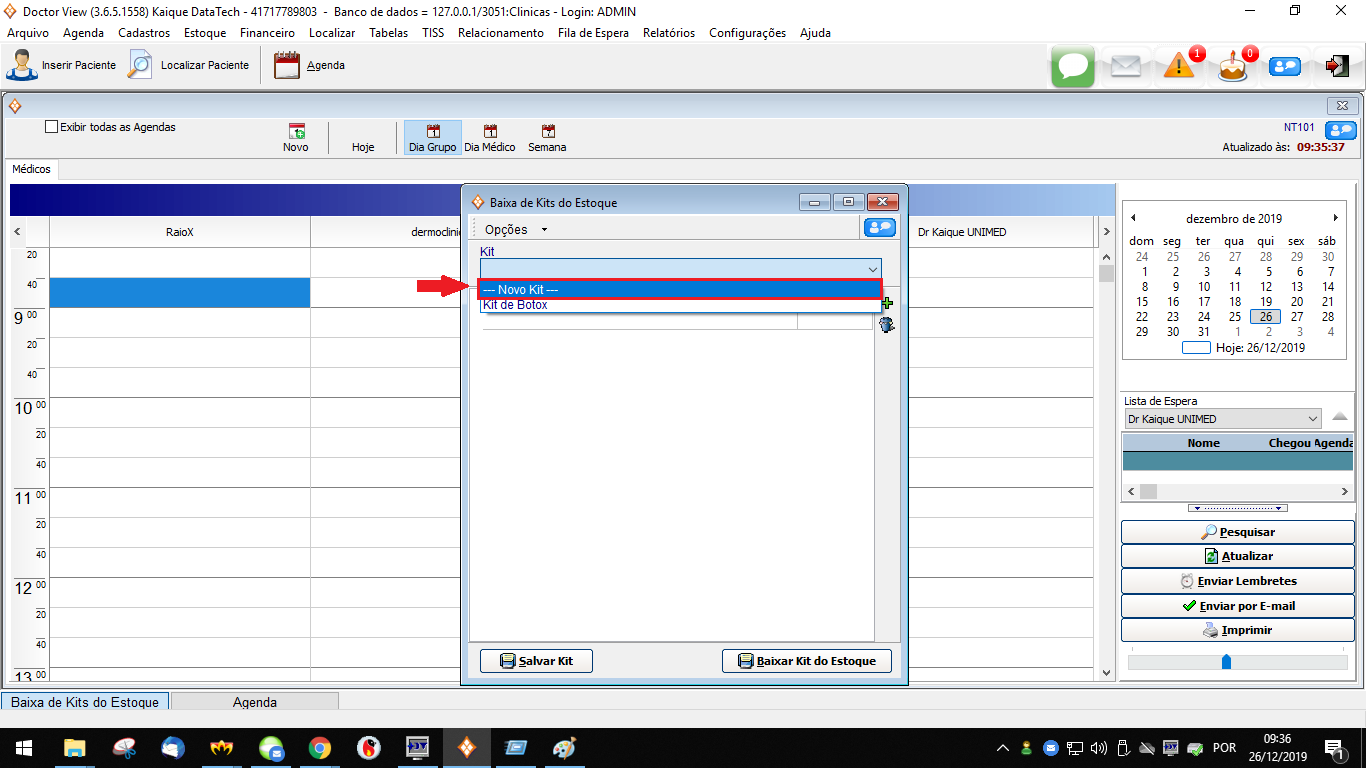Open the warning alerts icon
The width and height of the screenshot is (1366, 768).
pos(1179,66)
